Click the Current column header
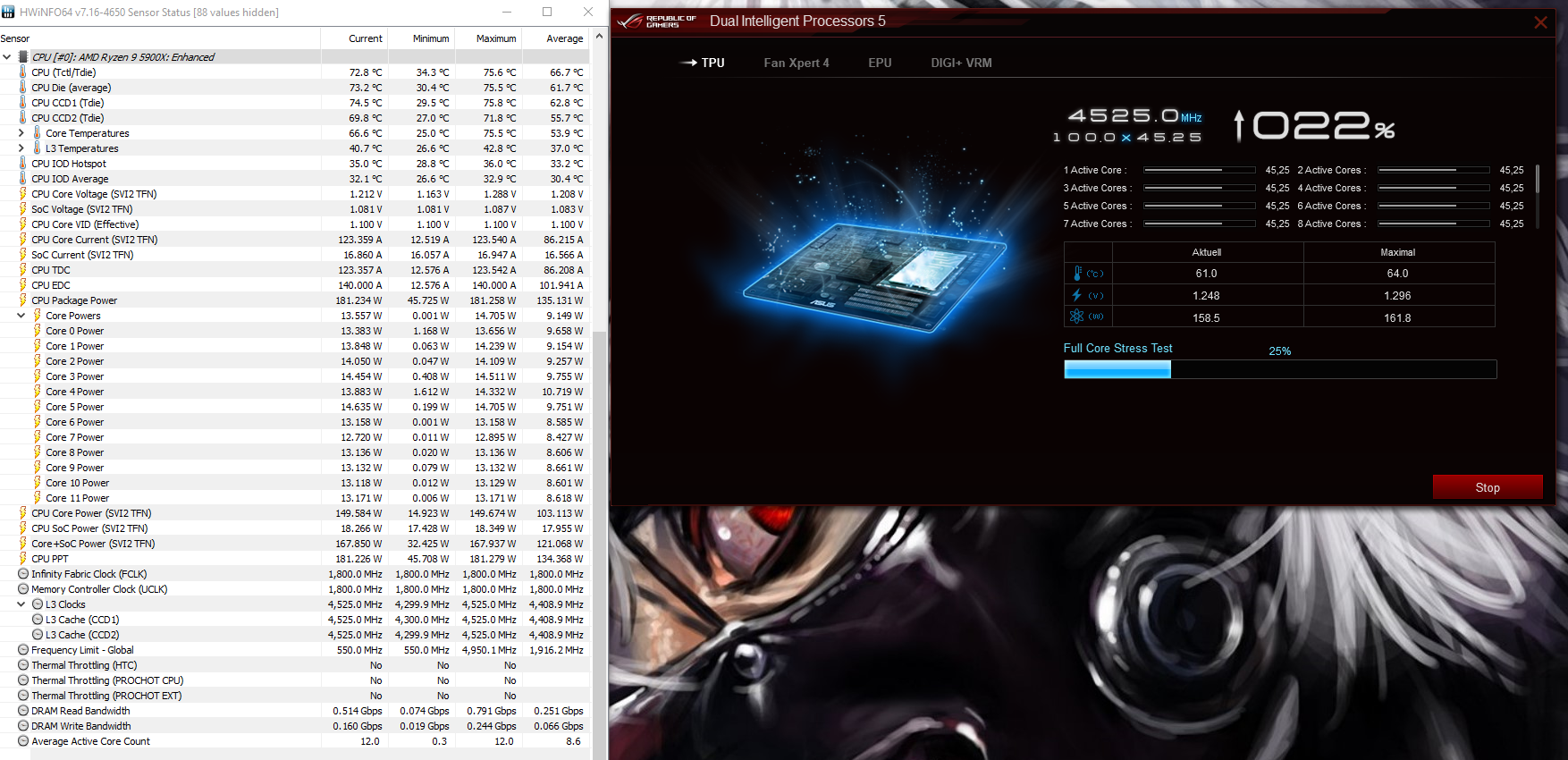 coord(354,38)
